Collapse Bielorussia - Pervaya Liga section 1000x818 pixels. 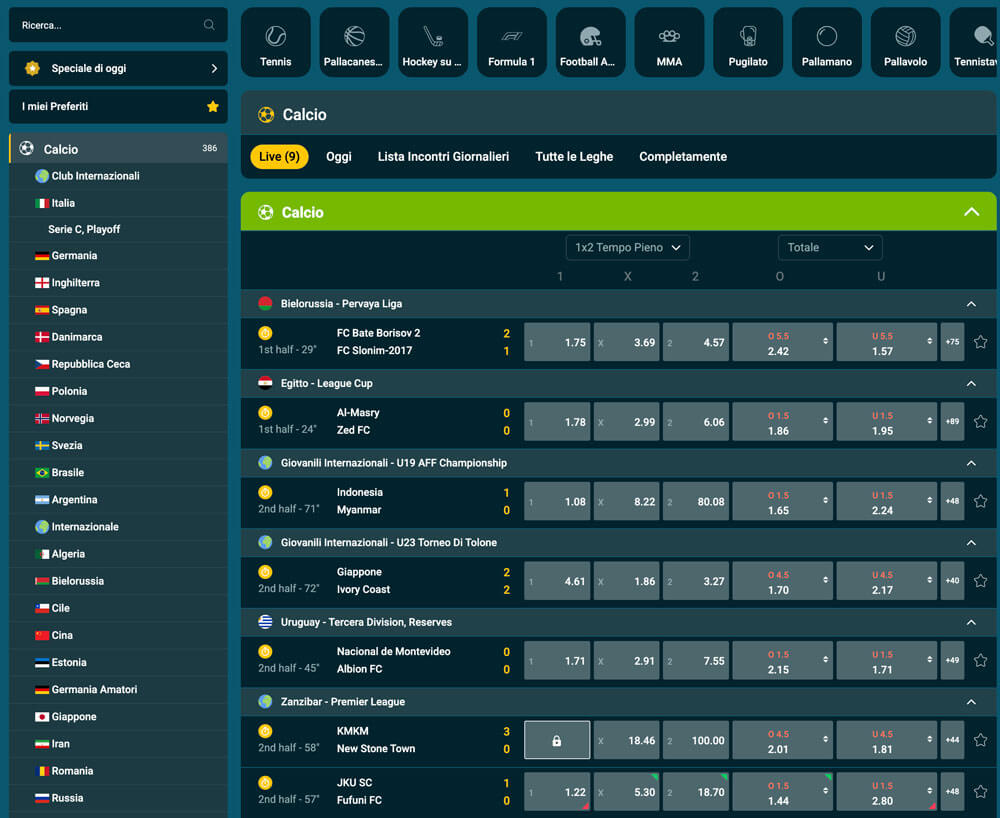pyautogui.click(x=971, y=304)
